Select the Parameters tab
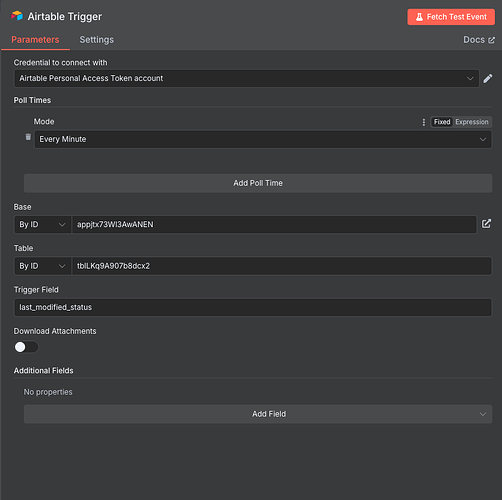This screenshot has height=500, width=502. pos(35,40)
